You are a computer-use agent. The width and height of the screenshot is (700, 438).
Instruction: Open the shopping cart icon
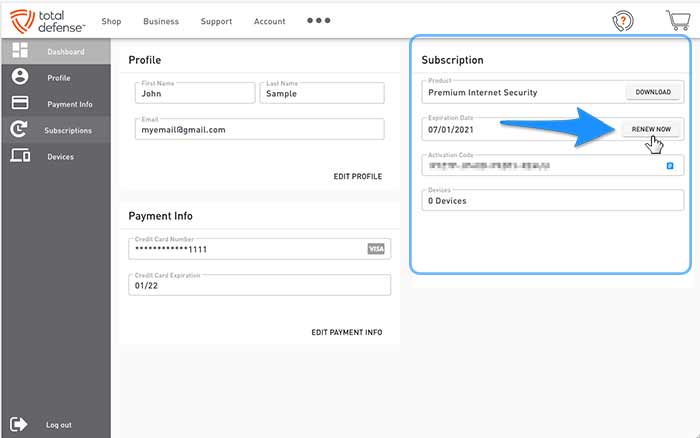click(678, 20)
